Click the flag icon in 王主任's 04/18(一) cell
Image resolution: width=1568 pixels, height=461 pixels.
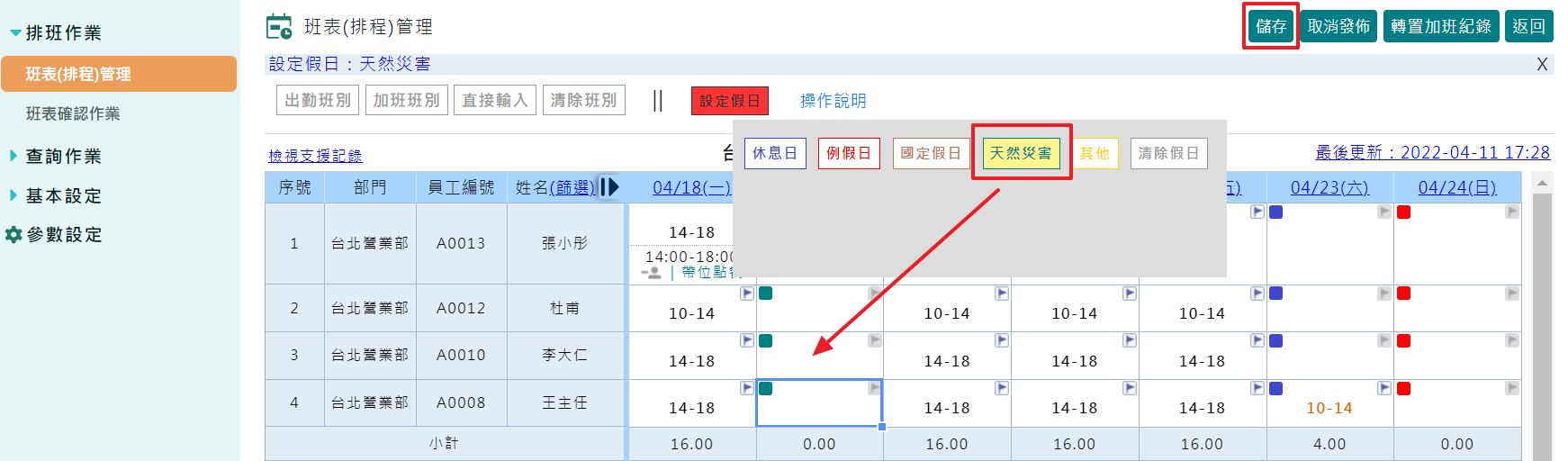click(x=747, y=388)
